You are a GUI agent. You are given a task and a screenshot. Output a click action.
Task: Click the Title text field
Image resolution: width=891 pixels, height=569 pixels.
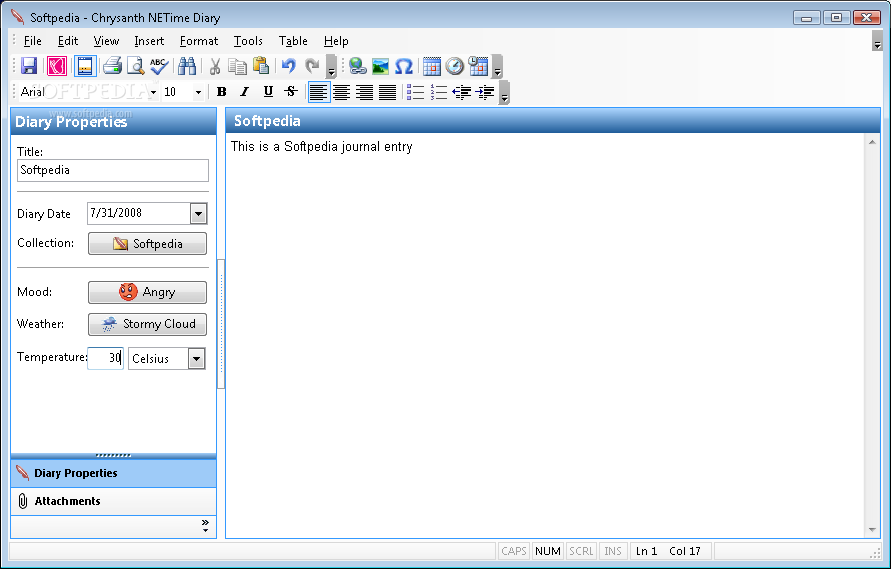tap(113, 171)
